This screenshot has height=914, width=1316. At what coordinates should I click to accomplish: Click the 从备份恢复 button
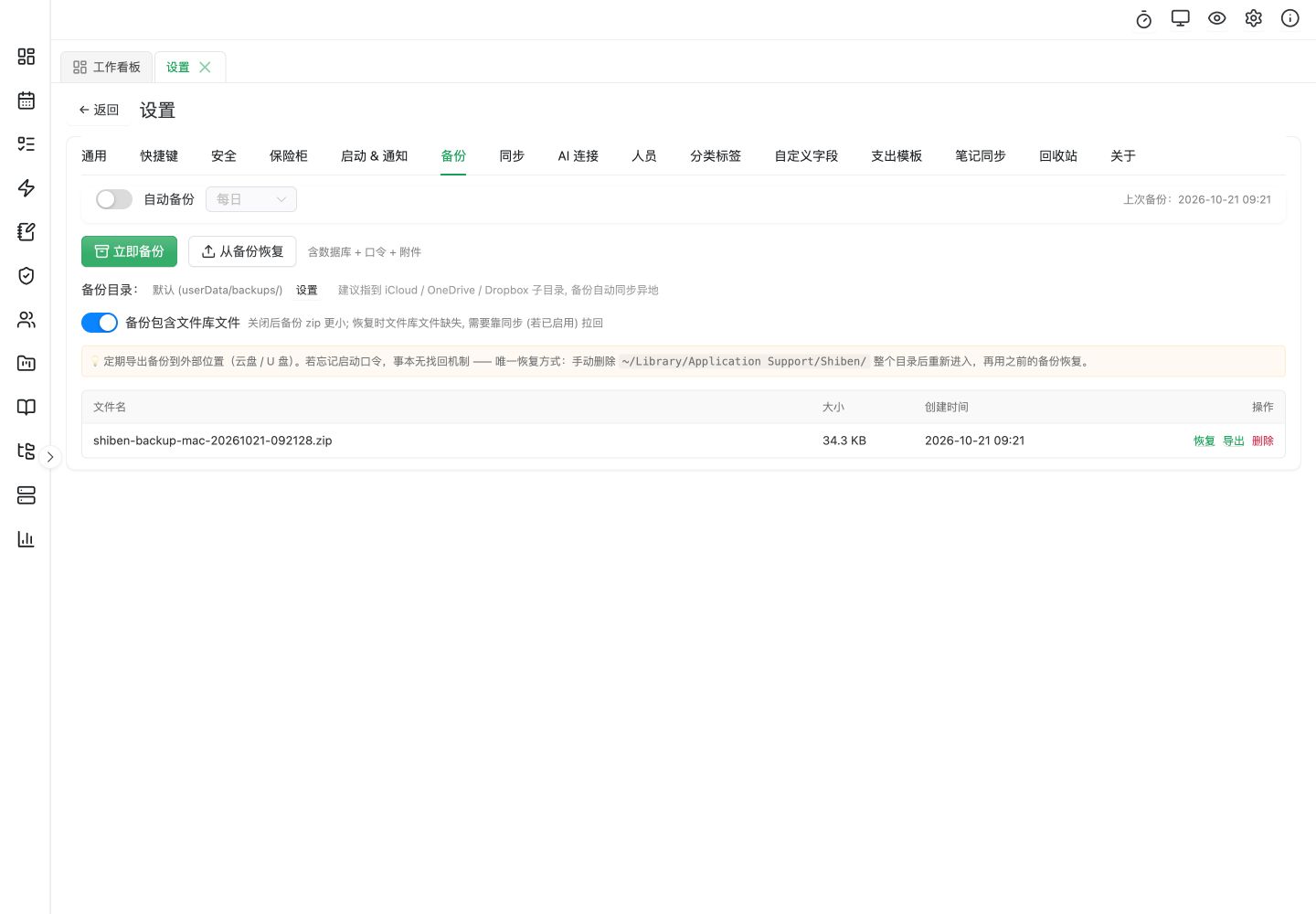pos(242,251)
